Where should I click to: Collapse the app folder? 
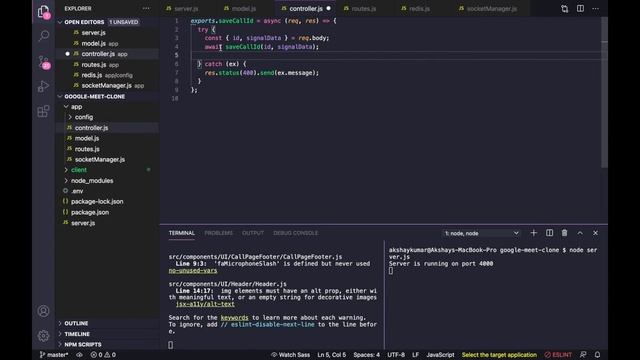(x=66, y=107)
